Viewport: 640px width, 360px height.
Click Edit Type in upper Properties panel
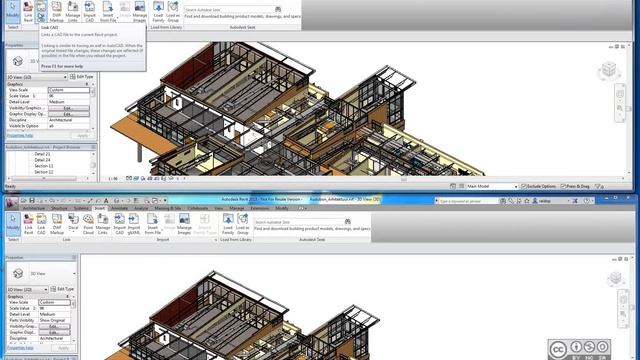click(82, 77)
